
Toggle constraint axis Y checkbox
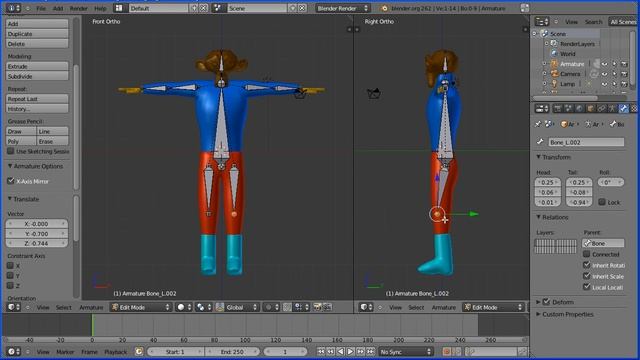coord(11,276)
